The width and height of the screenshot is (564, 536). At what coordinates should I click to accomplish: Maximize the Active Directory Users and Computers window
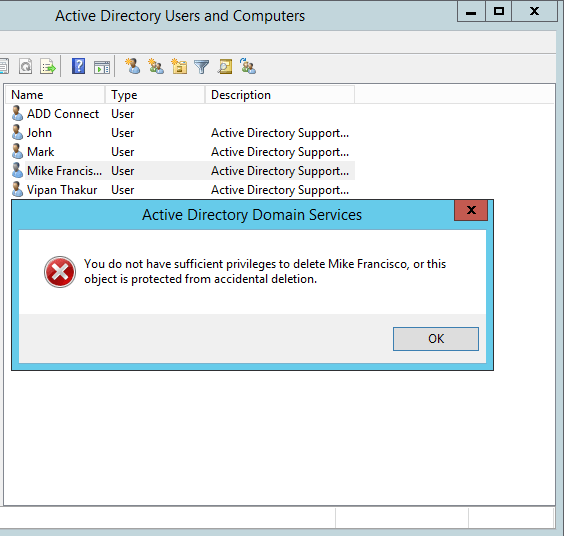(x=499, y=11)
